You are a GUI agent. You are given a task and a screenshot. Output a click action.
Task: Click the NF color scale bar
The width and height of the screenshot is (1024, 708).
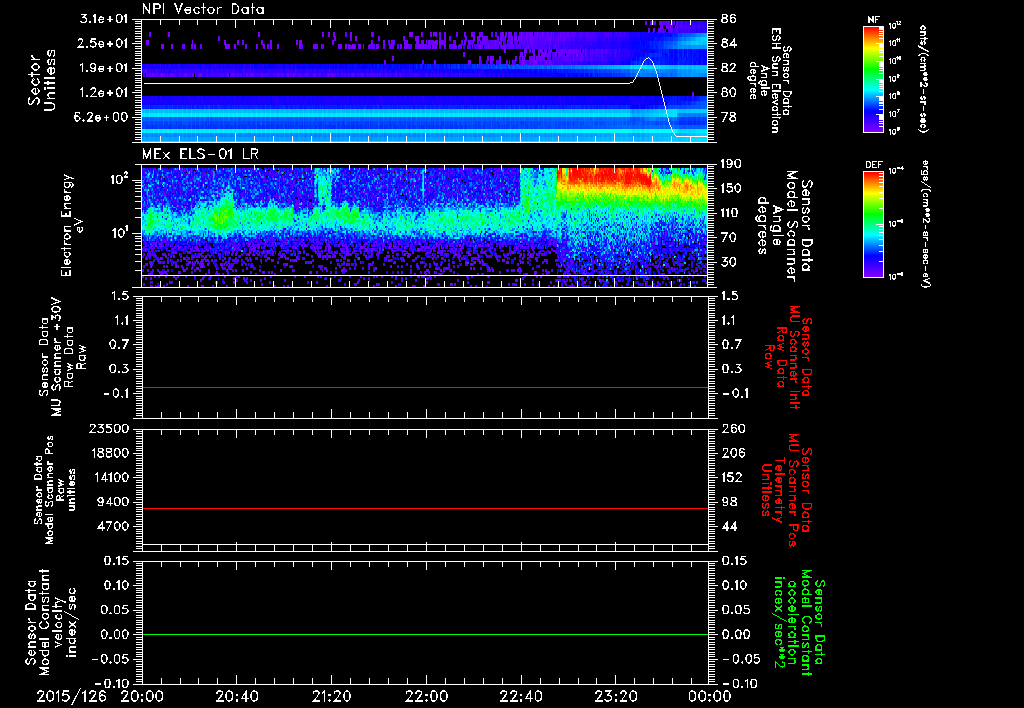pos(870,79)
